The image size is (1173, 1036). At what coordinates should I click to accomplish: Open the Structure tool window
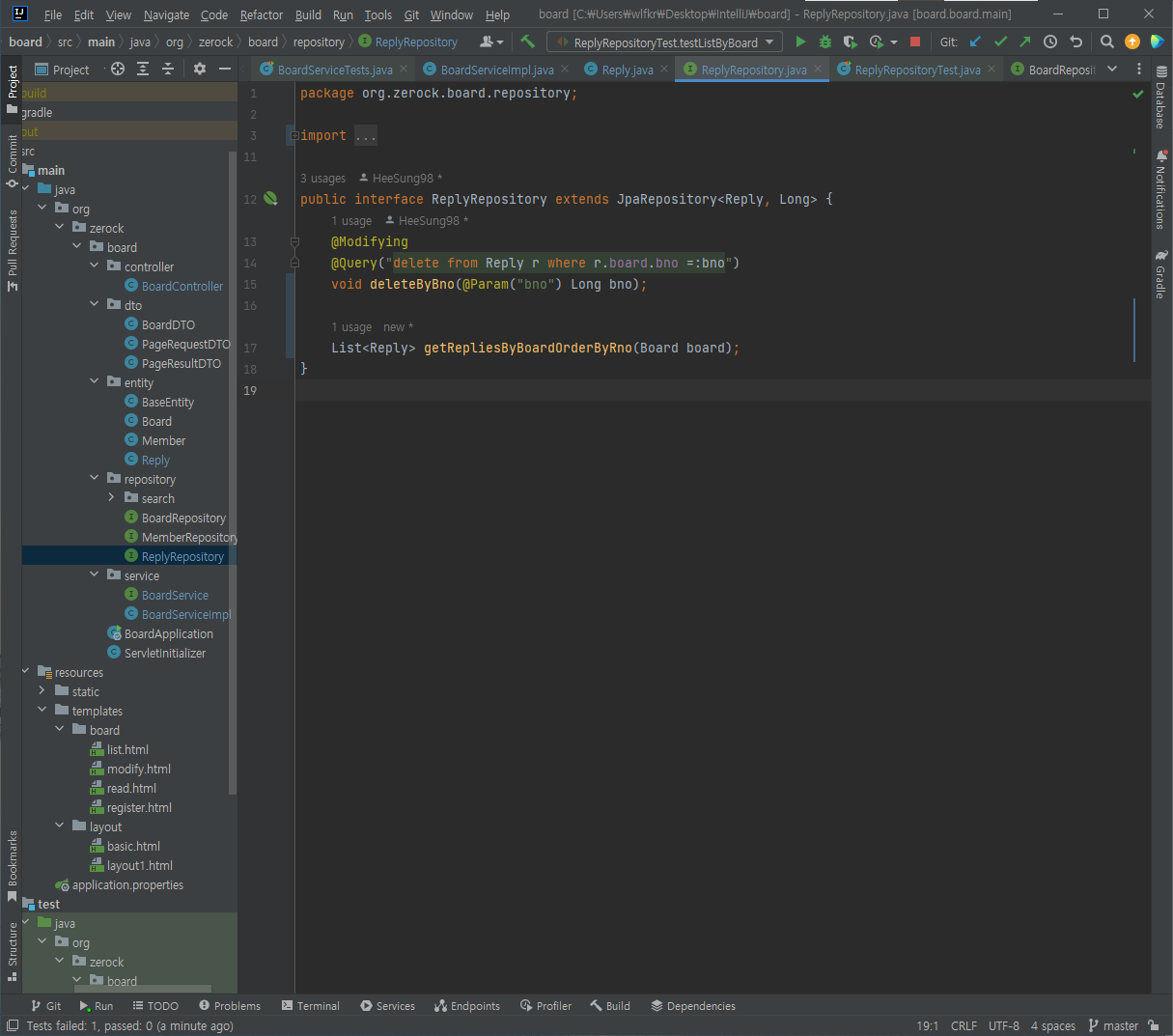tap(13, 951)
